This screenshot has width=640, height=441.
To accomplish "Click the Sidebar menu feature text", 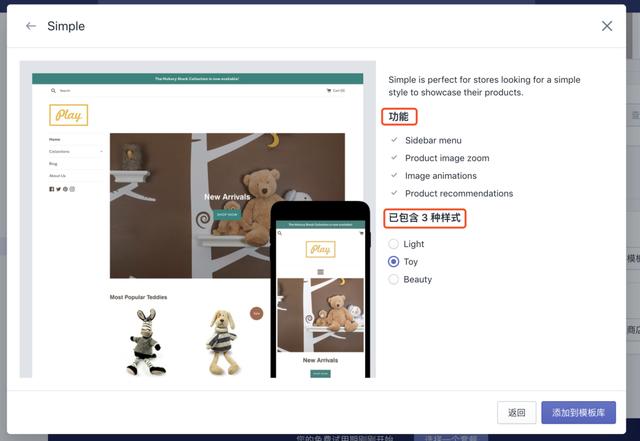I will [433, 140].
